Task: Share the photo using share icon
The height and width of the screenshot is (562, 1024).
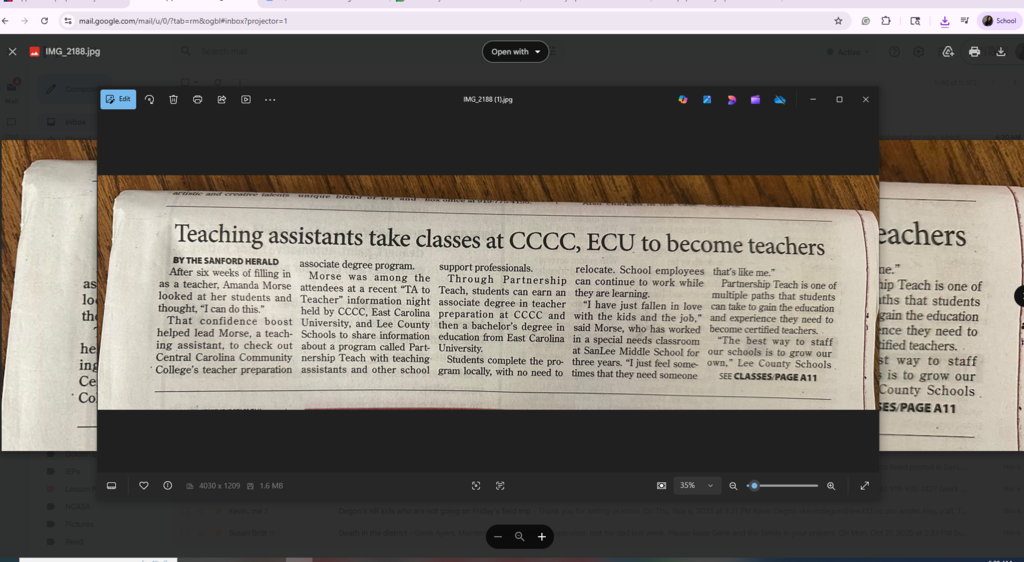Action: click(x=221, y=99)
